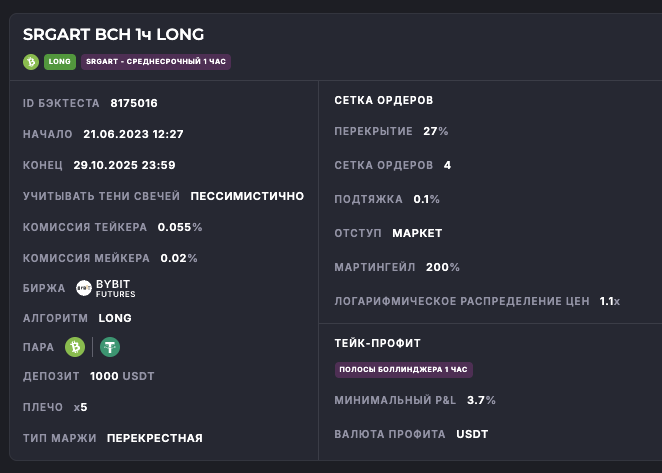Click the ПЕССИМИСТИЧНО candle shadows value

tap(247, 196)
